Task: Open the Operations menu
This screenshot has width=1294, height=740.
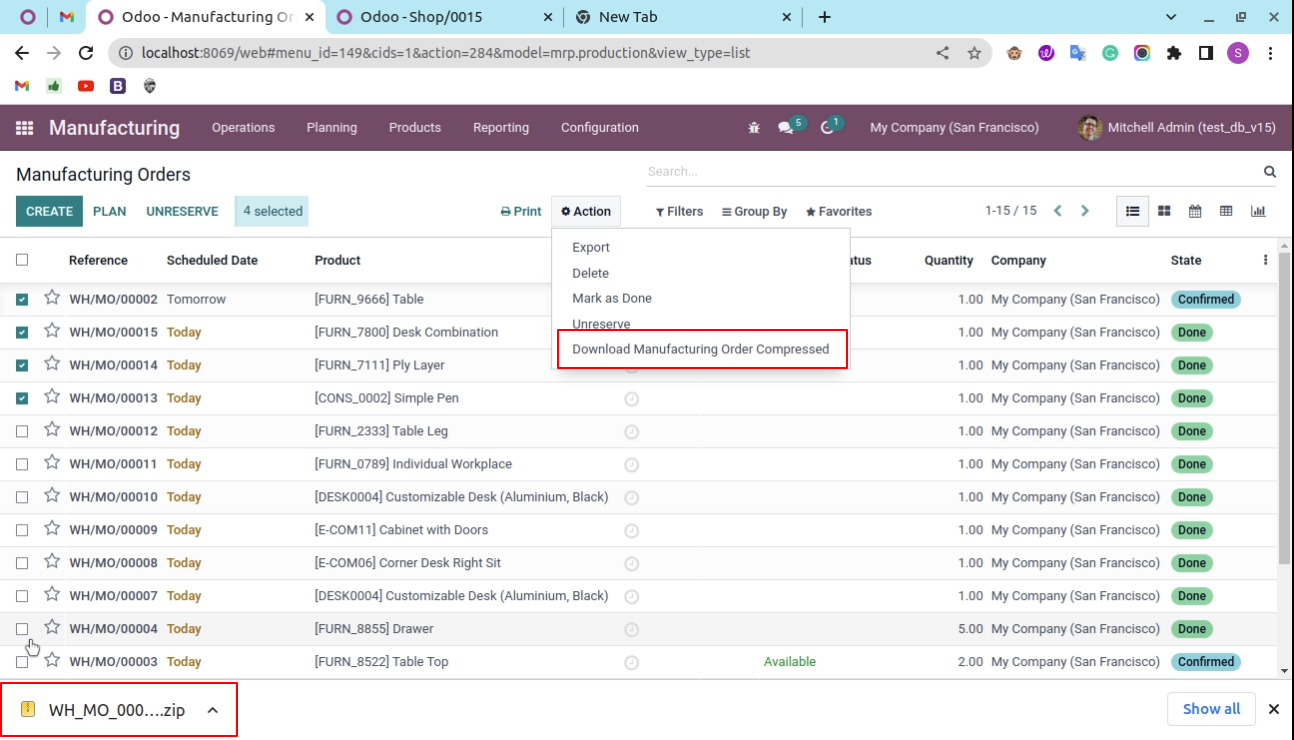Action: pyautogui.click(x=243, y=128)
